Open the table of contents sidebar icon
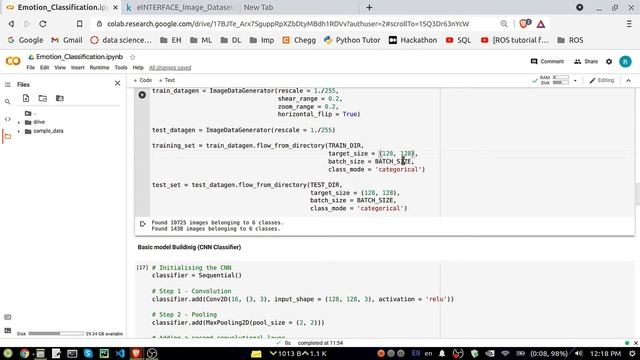 tap(7, 84)
